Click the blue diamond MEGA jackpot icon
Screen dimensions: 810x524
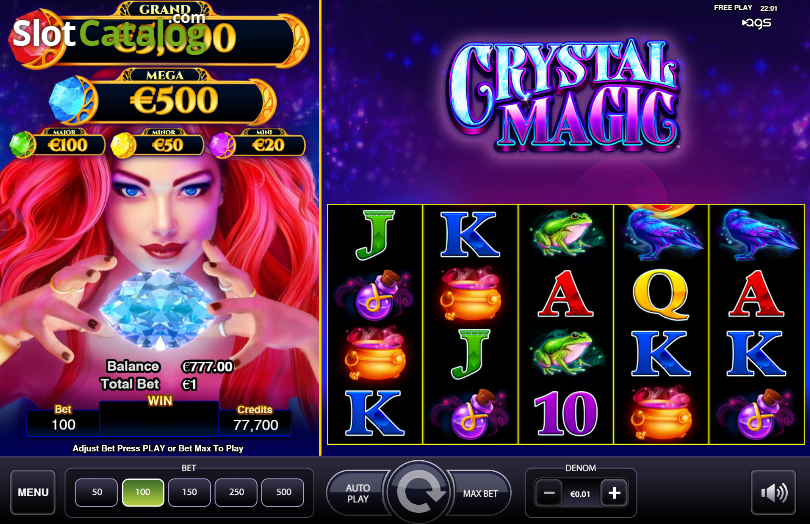click(x=70, y=100)
